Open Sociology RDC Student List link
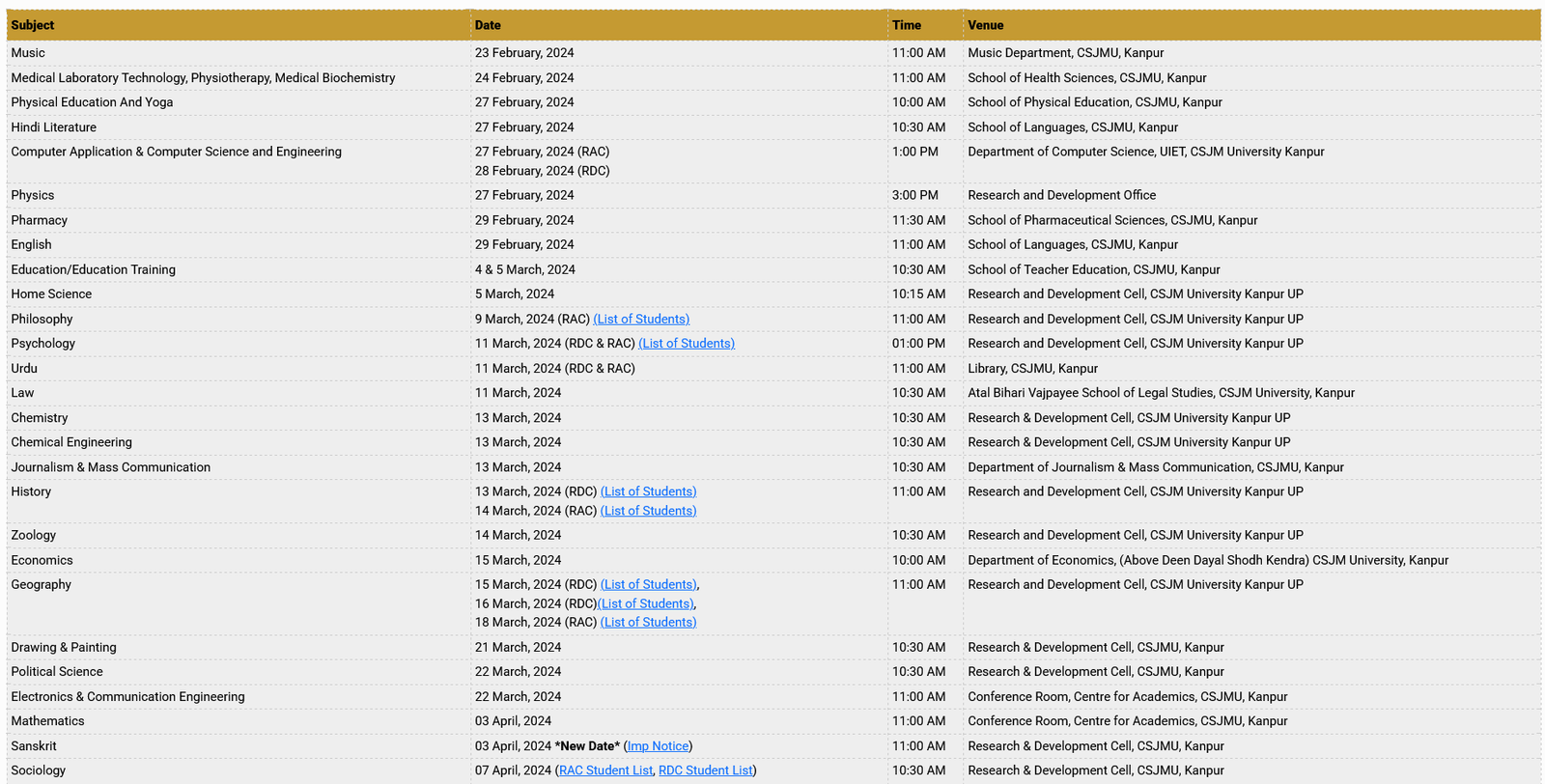Image resolution: width=1545 pixels, height=784 pixels. (x=705, y=770)
